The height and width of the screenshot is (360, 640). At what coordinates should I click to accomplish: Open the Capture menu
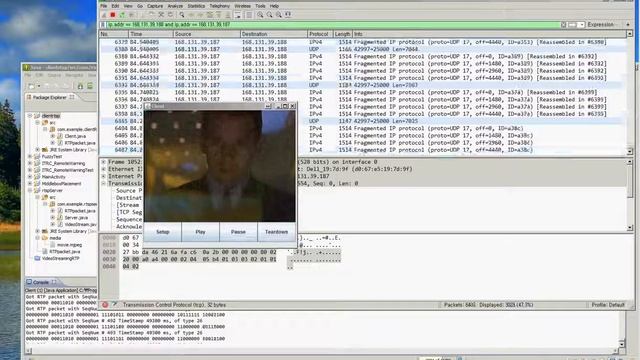pos(155,6)
